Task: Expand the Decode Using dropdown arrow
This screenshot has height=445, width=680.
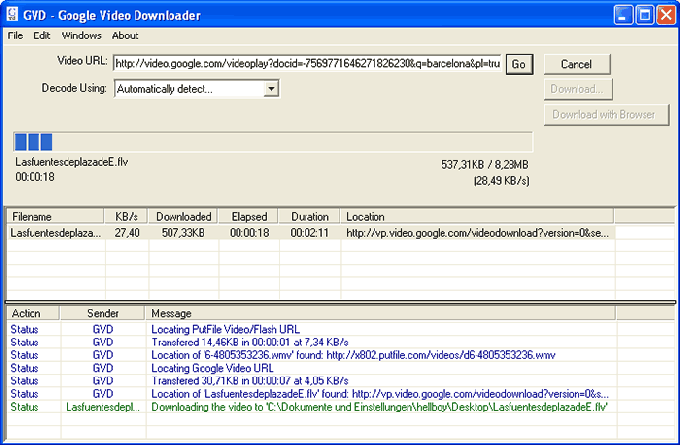Action: [271, 89]
